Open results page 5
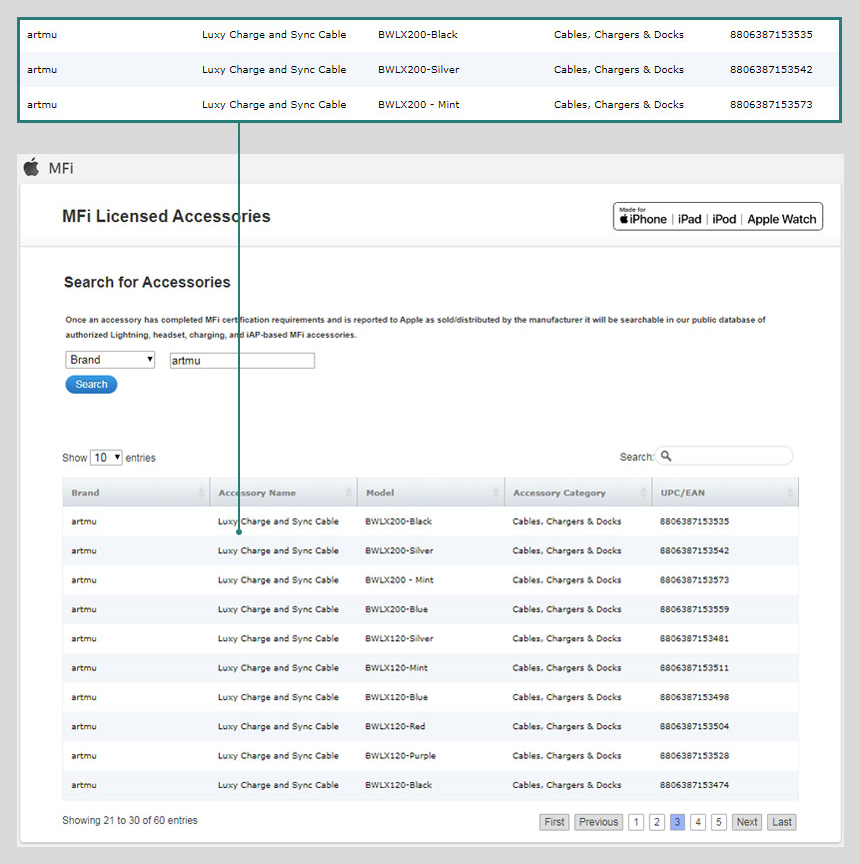This screenshot has width=860, height=864. coord(719,822)
